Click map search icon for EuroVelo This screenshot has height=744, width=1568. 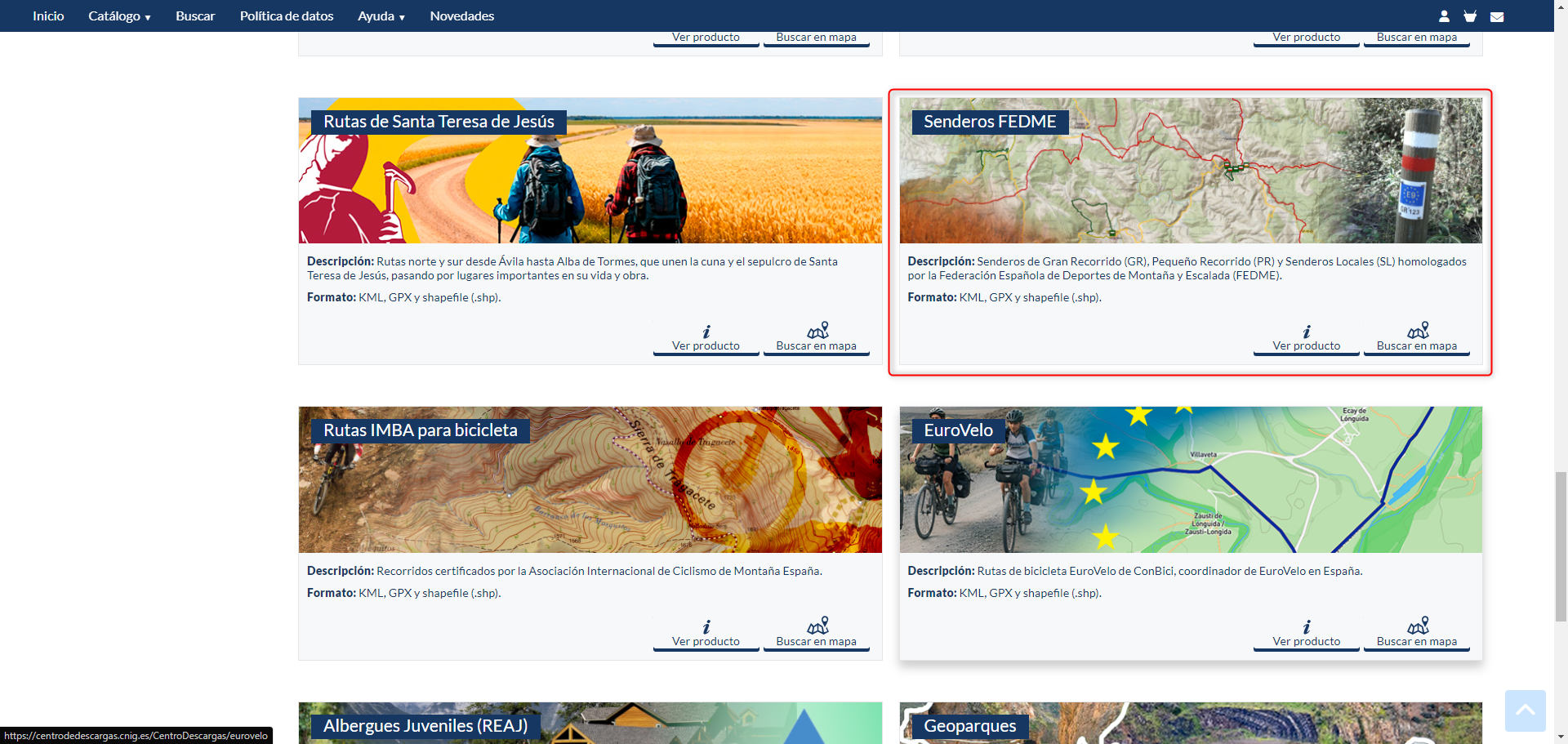1417,626
